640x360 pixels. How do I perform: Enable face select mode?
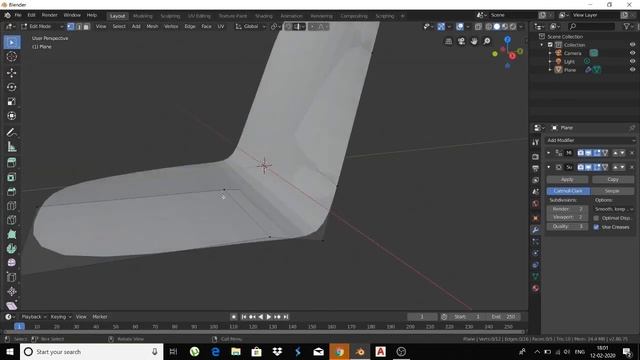86,27
